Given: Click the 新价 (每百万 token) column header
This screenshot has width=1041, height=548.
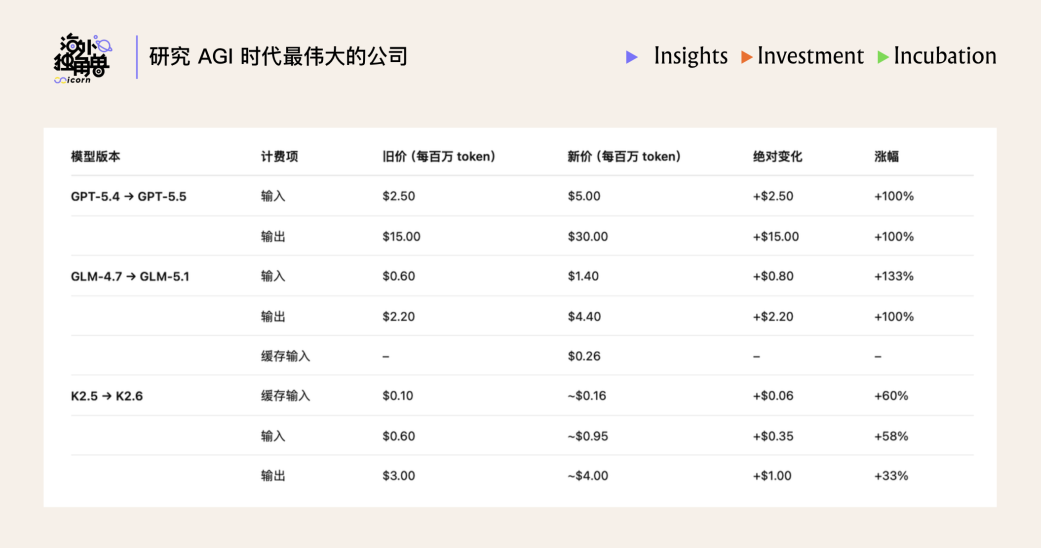Looking at the screenshot, I should (624, 157).
